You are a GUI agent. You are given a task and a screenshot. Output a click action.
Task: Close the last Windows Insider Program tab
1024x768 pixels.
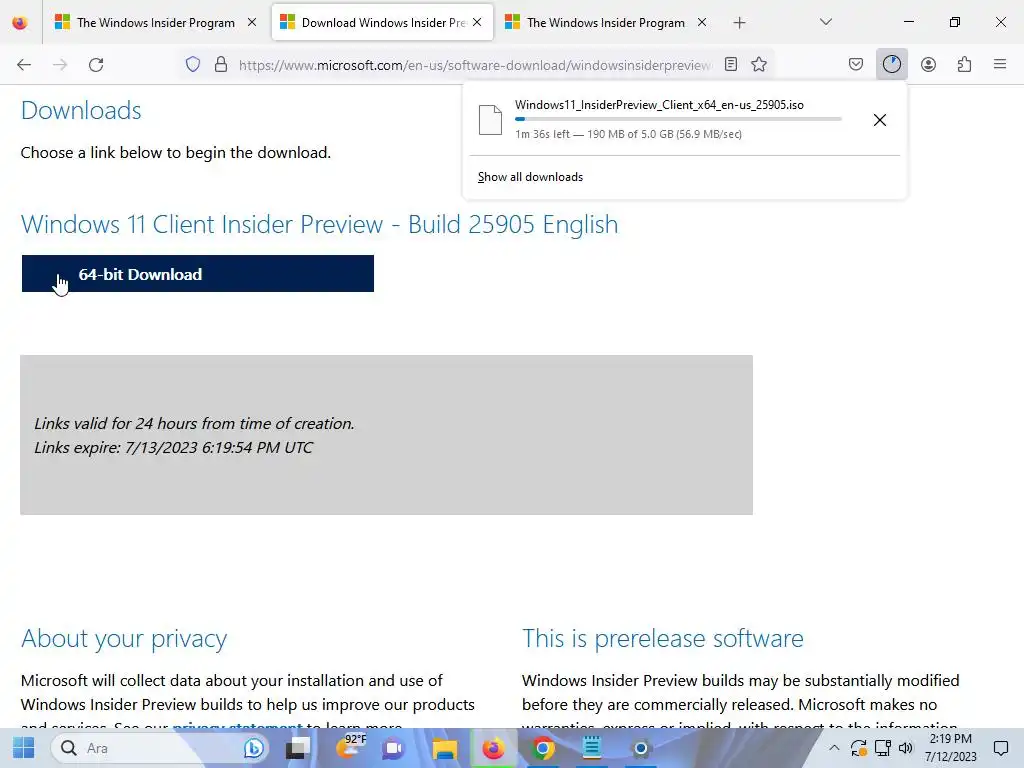(702, 22)
